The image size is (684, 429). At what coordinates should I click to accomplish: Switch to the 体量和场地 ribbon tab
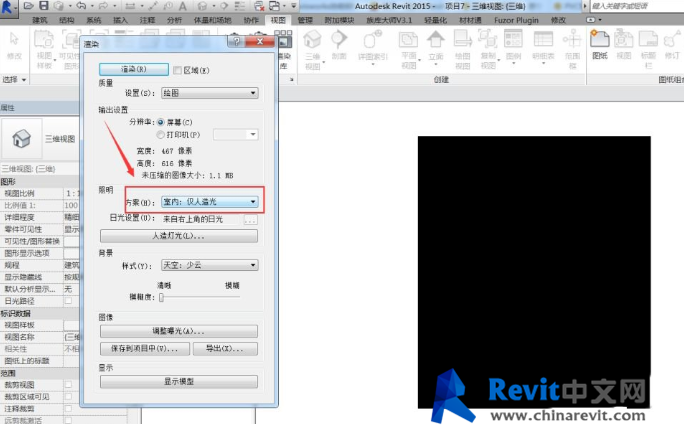coord(212,20)
